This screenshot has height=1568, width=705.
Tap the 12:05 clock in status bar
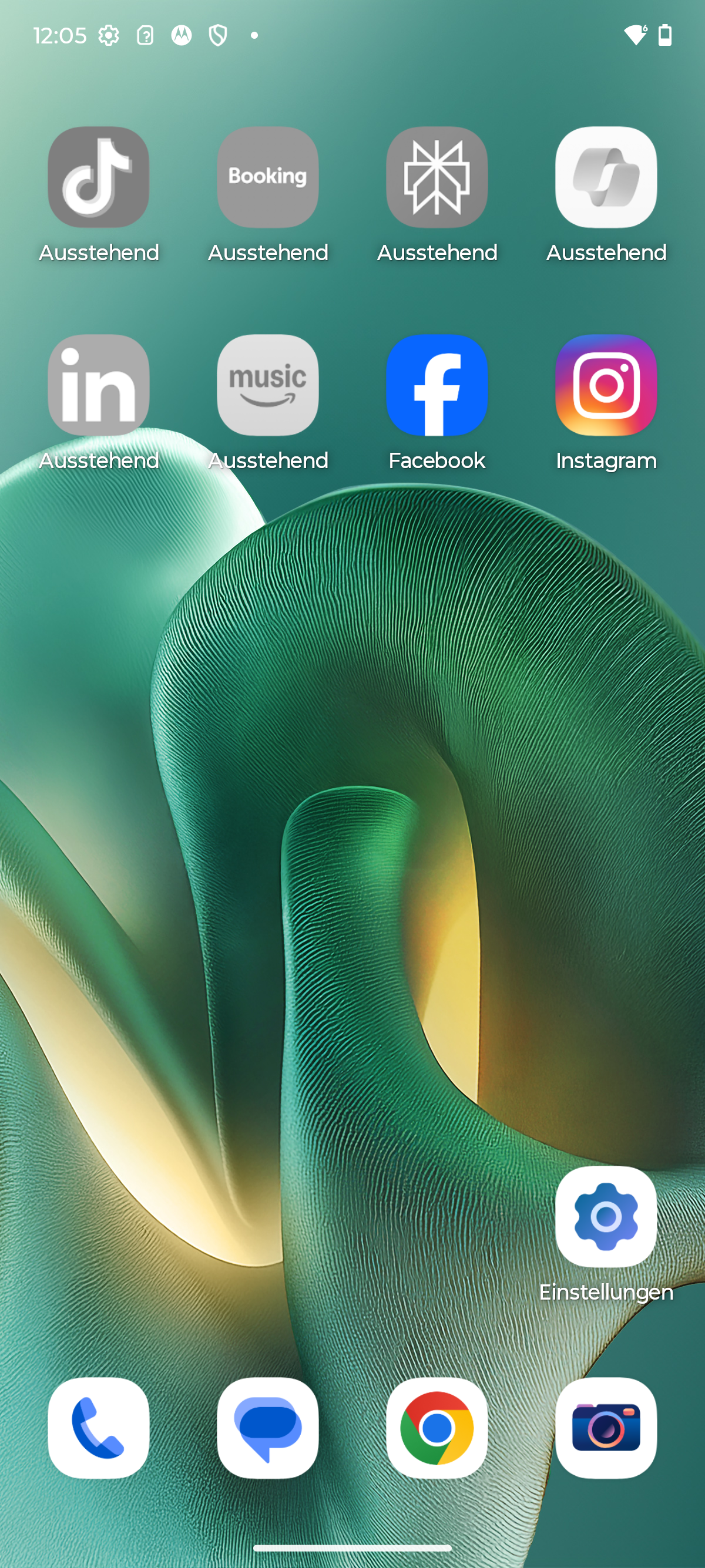[x=60, y=35]
